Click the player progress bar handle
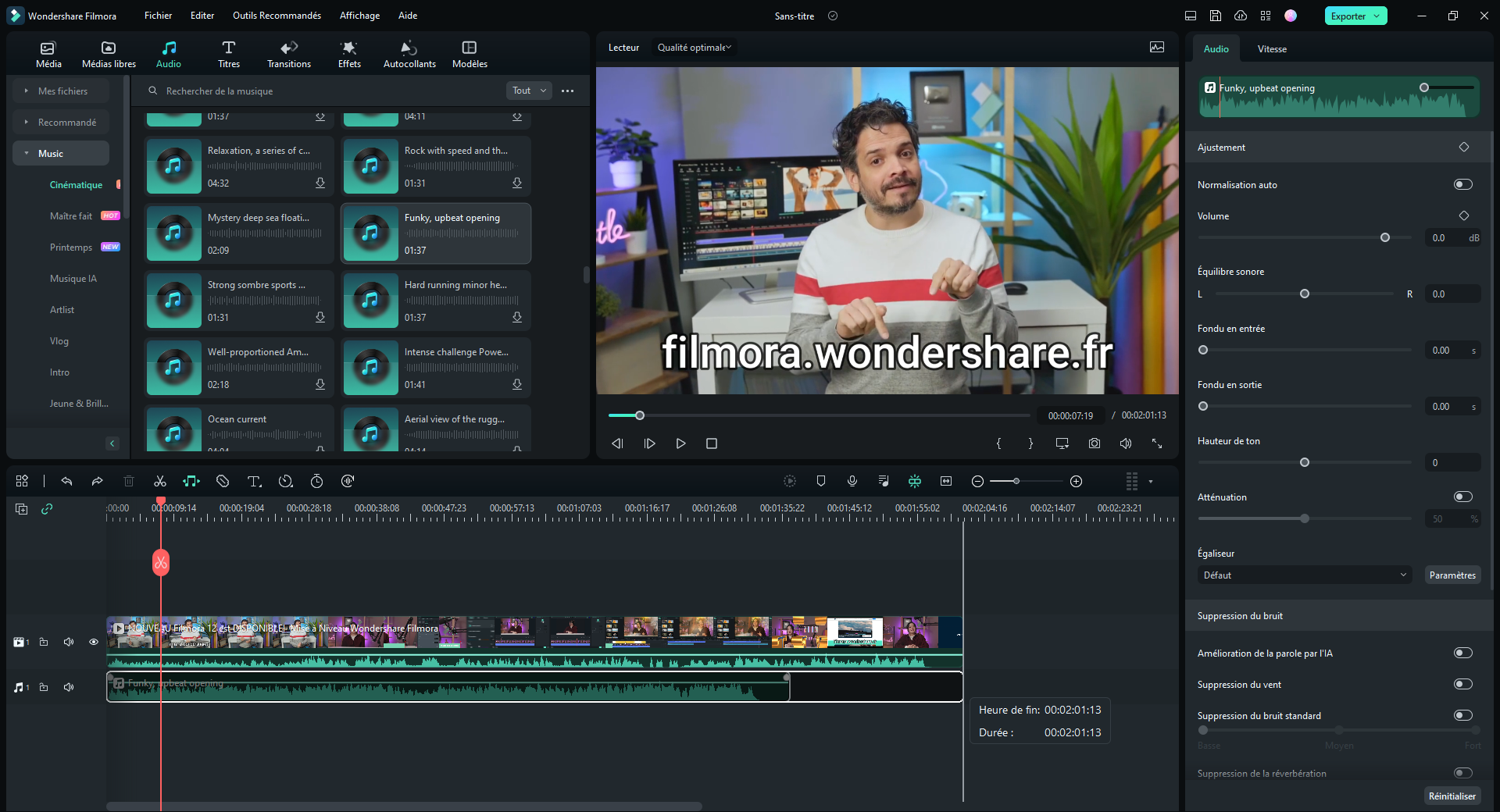The width and height of the screenshot is (1500, 812). point(640,415)
